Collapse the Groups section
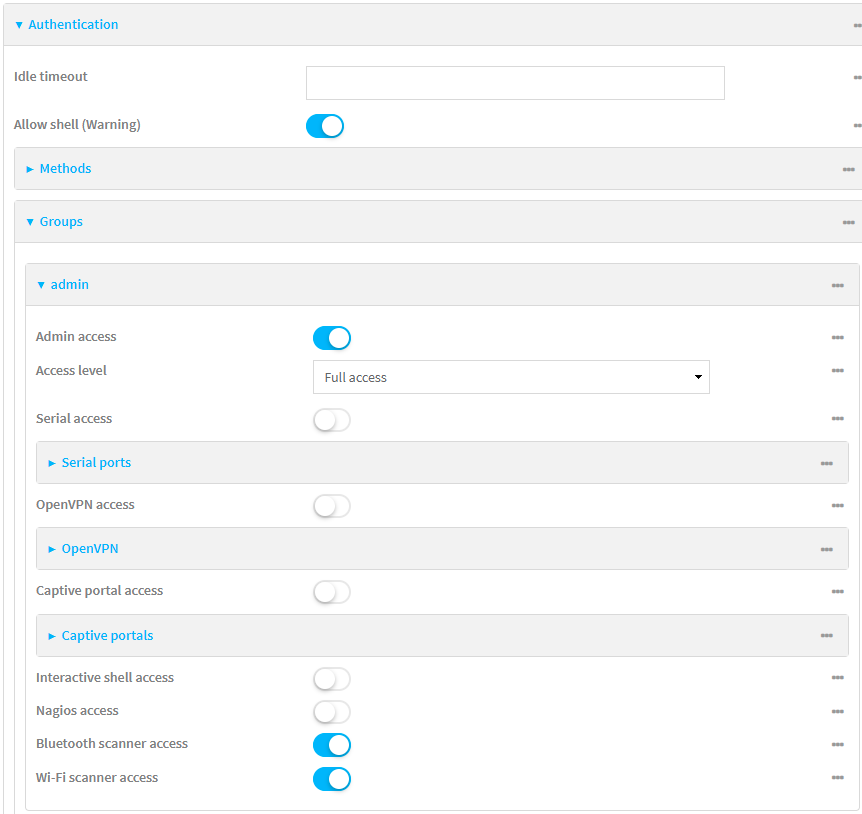This screenshot has height=814, width=862. 60,222
